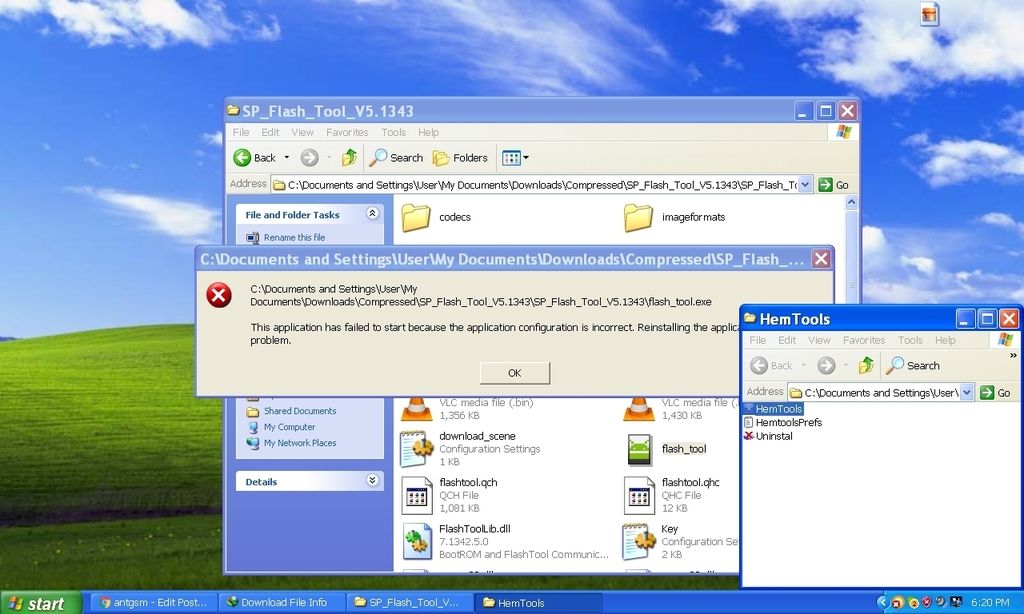
Task: Open the imageformats folder icon
Action: pos(638,217)
